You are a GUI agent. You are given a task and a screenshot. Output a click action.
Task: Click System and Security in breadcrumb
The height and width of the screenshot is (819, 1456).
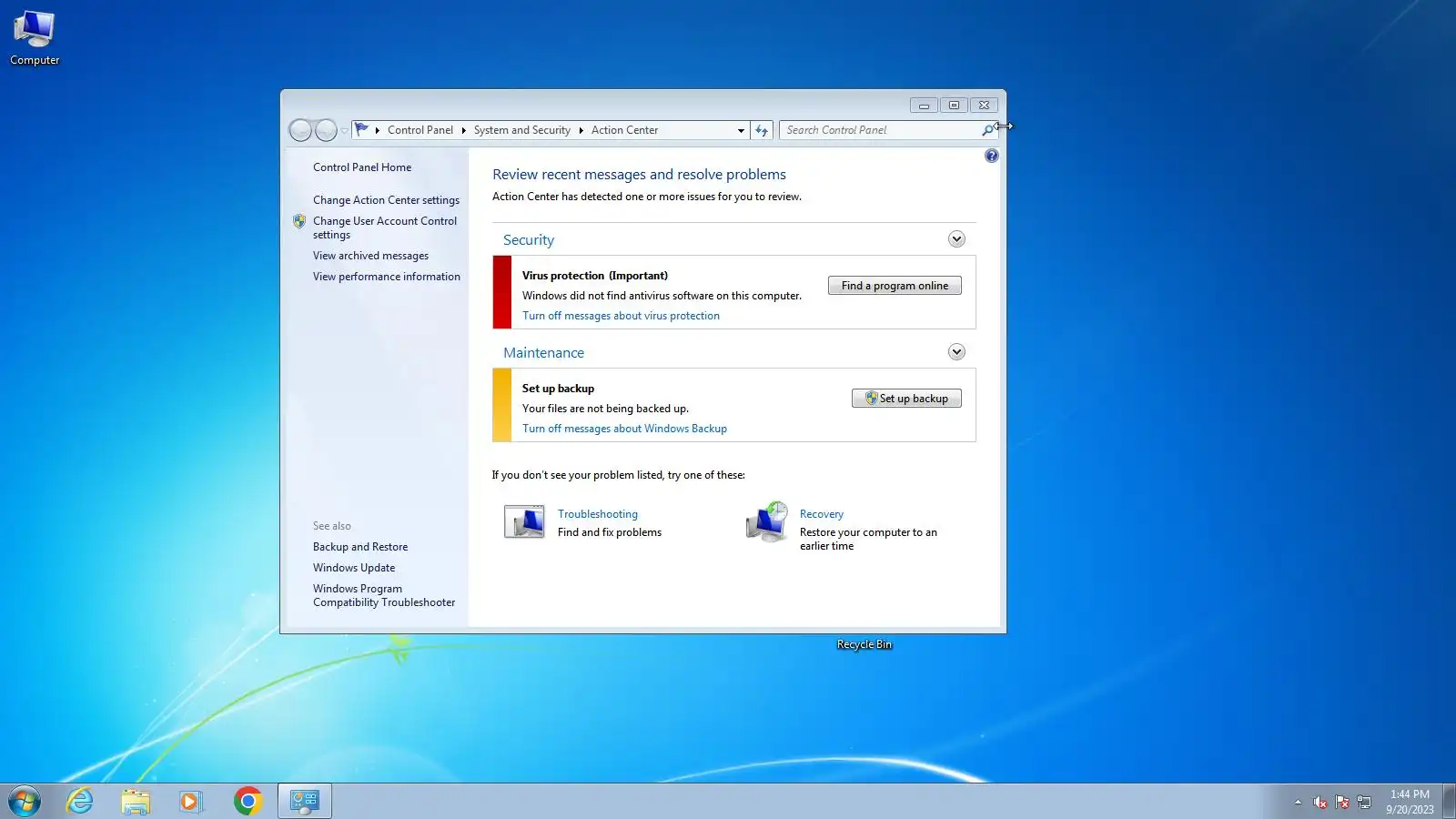(522, 130)
